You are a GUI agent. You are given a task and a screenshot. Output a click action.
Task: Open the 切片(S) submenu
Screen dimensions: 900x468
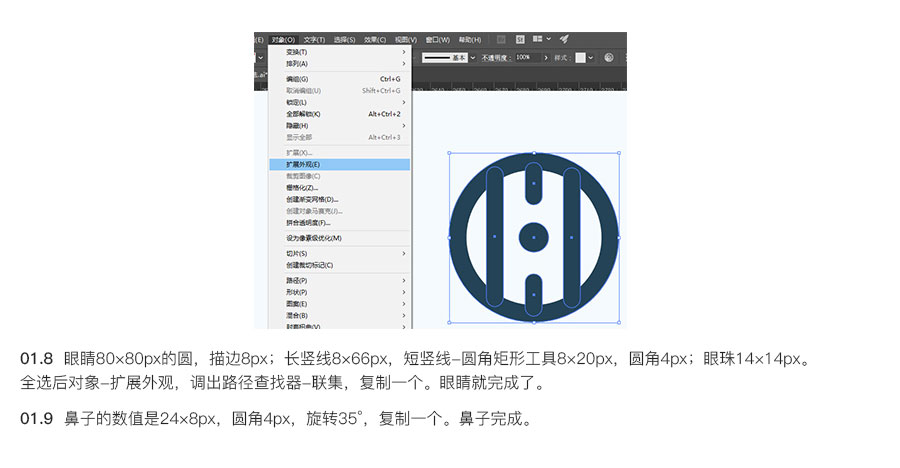click(x=339, y=253)
